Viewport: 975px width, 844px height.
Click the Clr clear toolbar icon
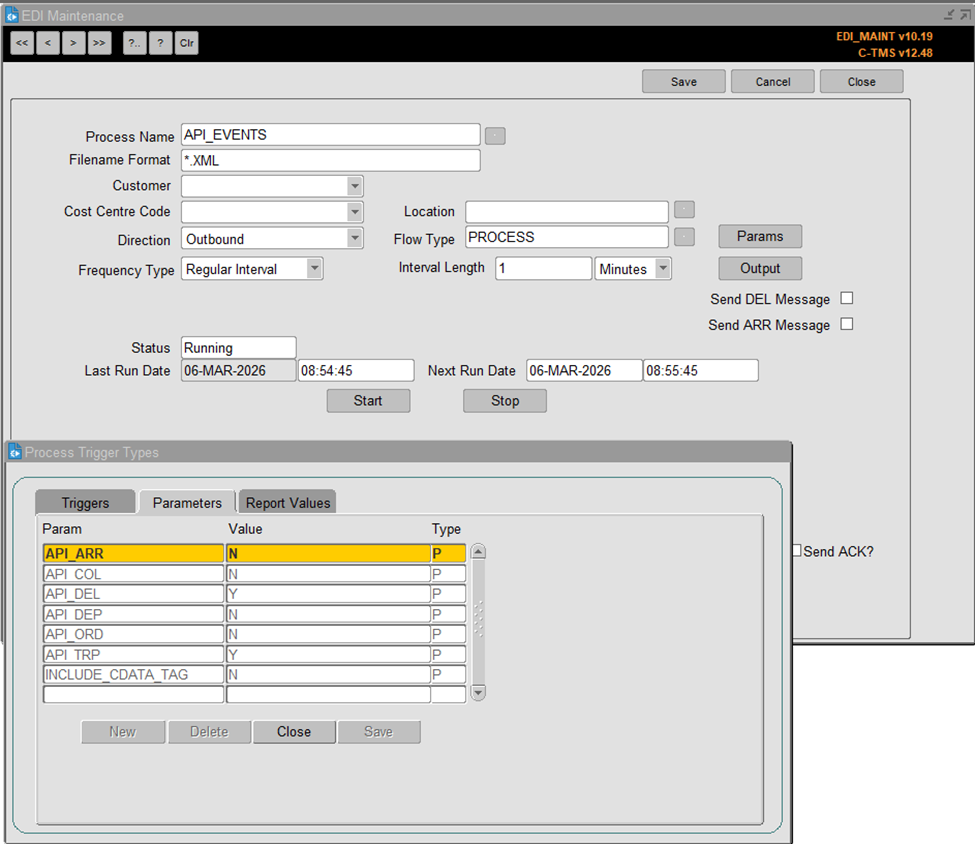coord(186,42)
